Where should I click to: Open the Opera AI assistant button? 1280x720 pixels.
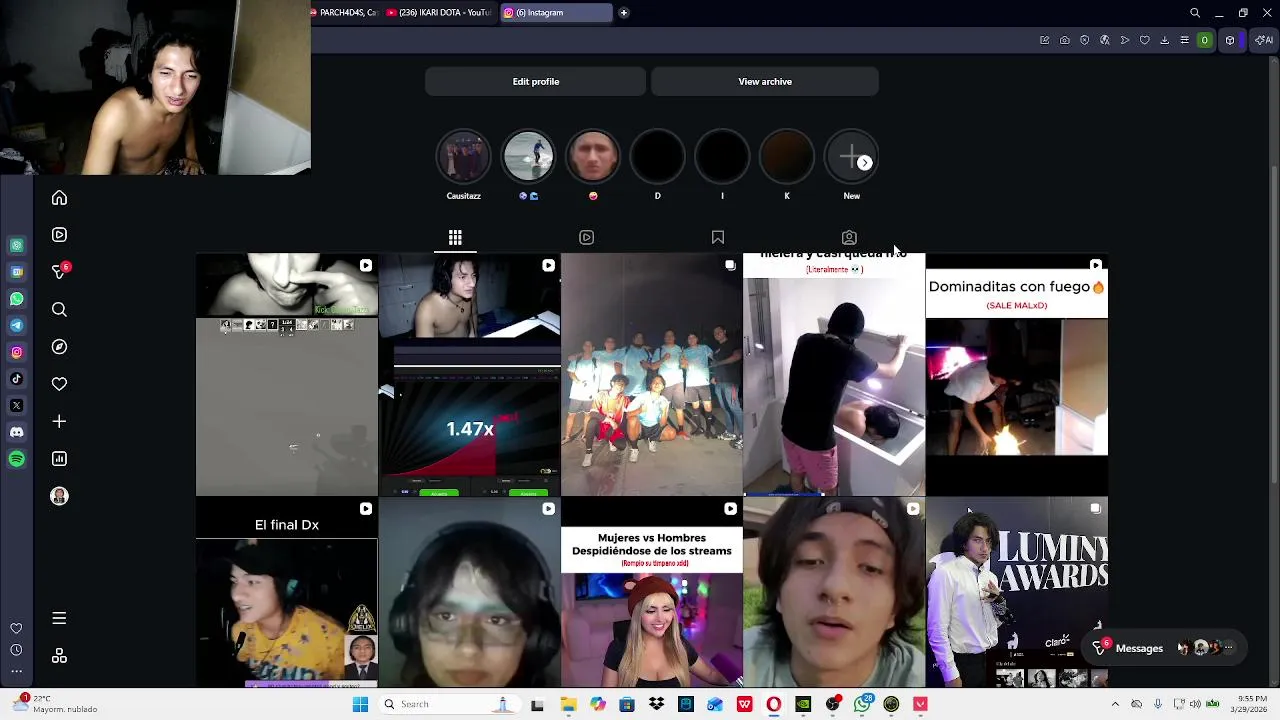[1264, 40]
